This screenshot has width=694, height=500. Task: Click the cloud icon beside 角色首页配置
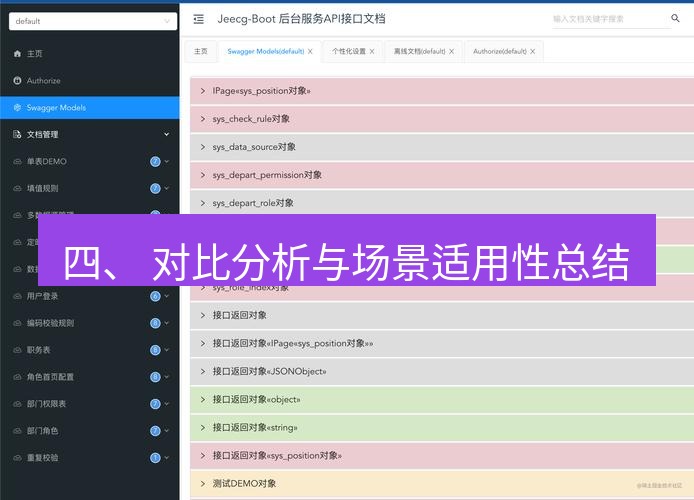tap(17, 377)
